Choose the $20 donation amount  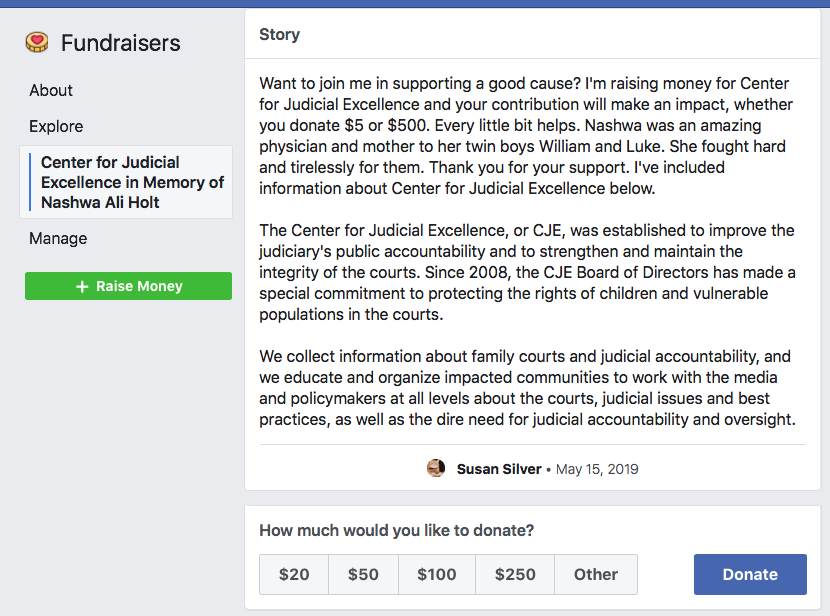[294, 574]
